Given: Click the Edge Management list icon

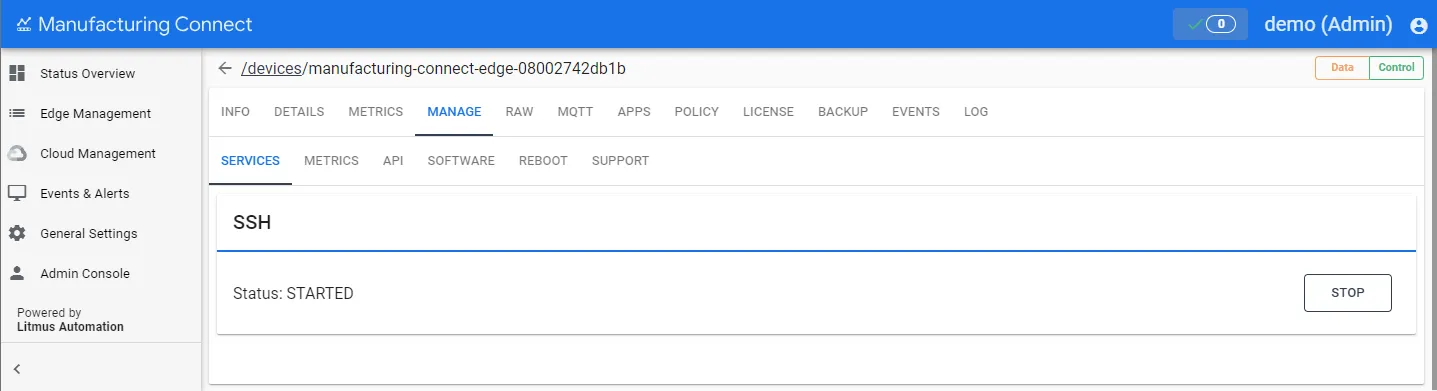Looking at the screenshot, I should coord(17,113).
